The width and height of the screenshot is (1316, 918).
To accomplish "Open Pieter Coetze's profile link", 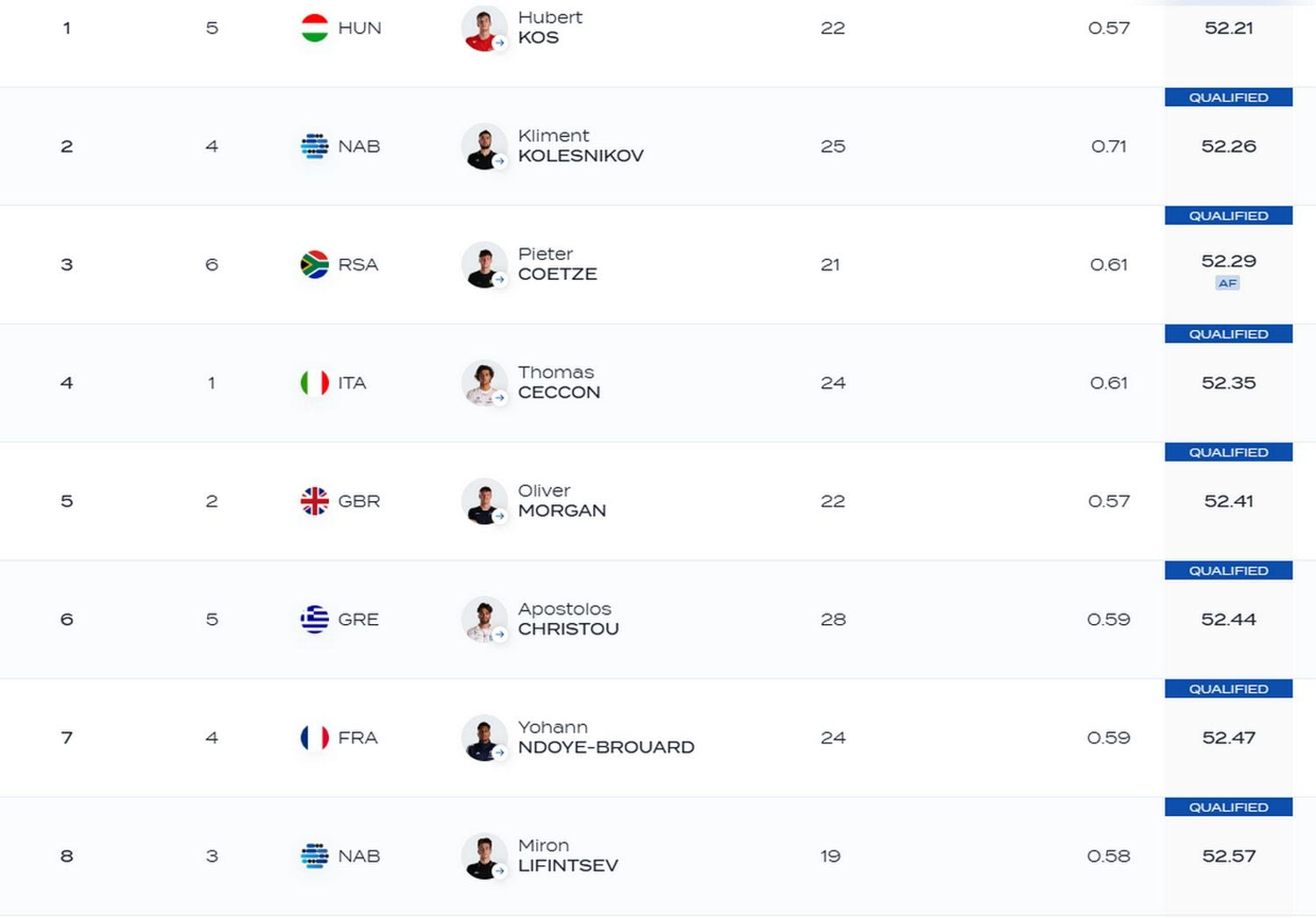I will coord(557,265).
